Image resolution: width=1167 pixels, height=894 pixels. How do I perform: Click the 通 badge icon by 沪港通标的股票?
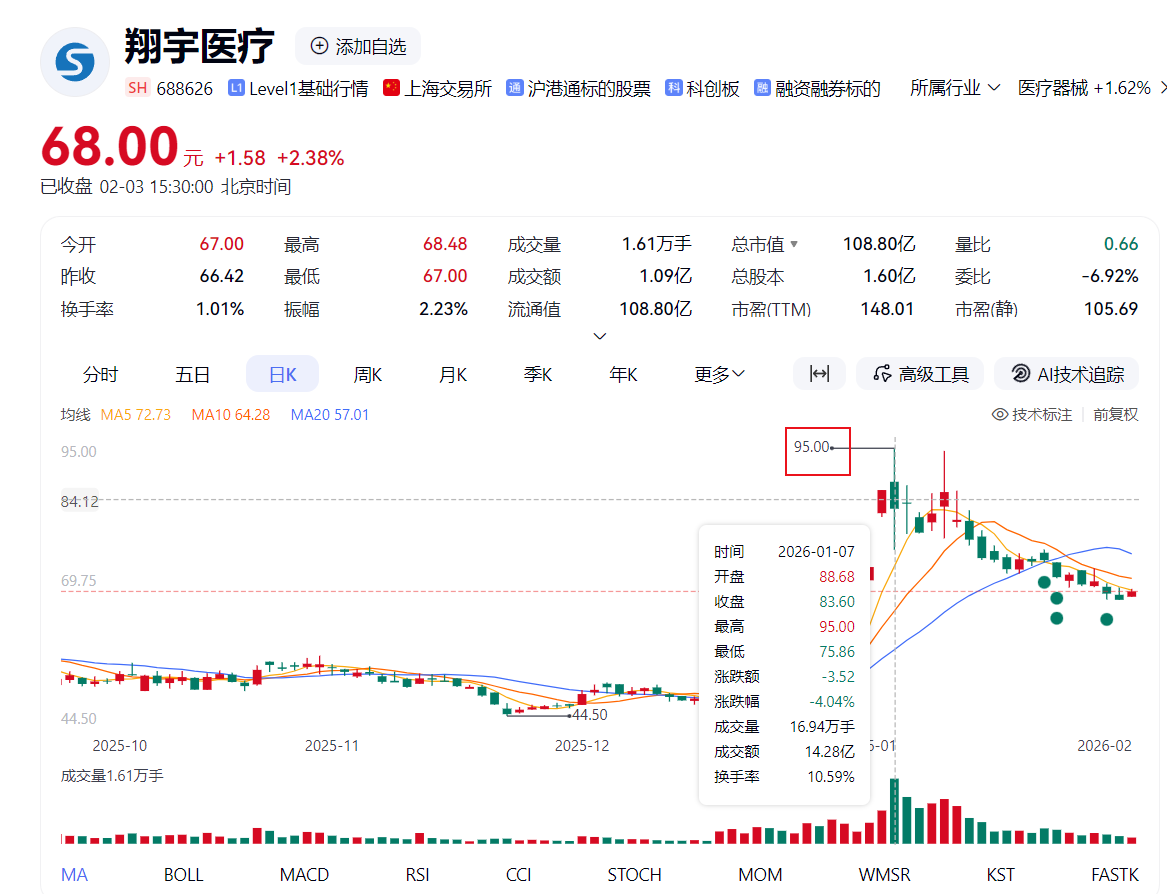click(514, 88)
